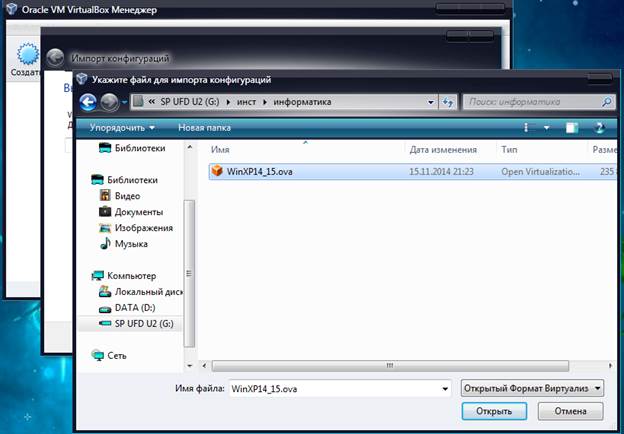Viewport: 624px width, 434px height.
Task: Click the Видео library icon
Action: pyautogui.click(x=105, y=195)
